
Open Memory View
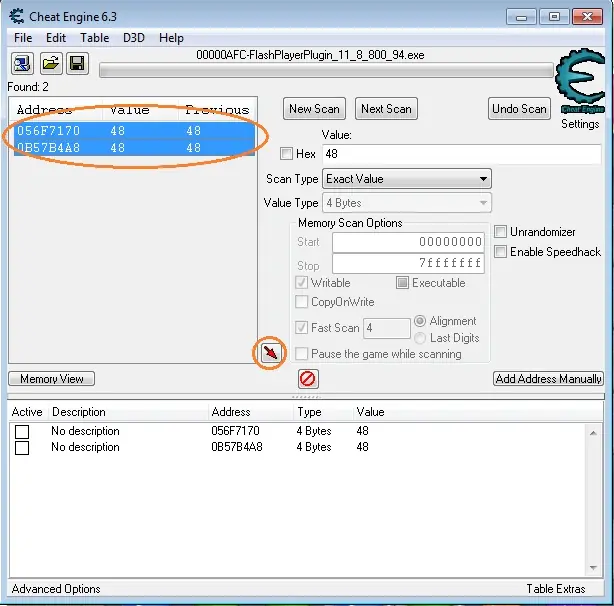point(52,379)
